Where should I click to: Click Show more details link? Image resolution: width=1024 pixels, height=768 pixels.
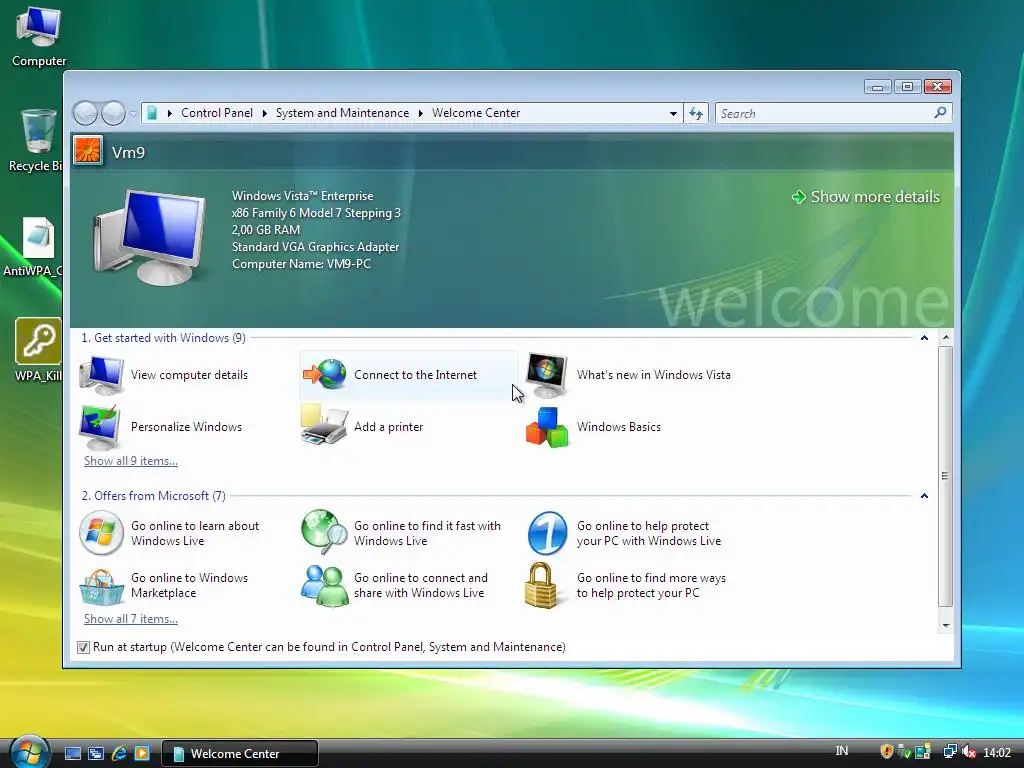tap(866, 197)
